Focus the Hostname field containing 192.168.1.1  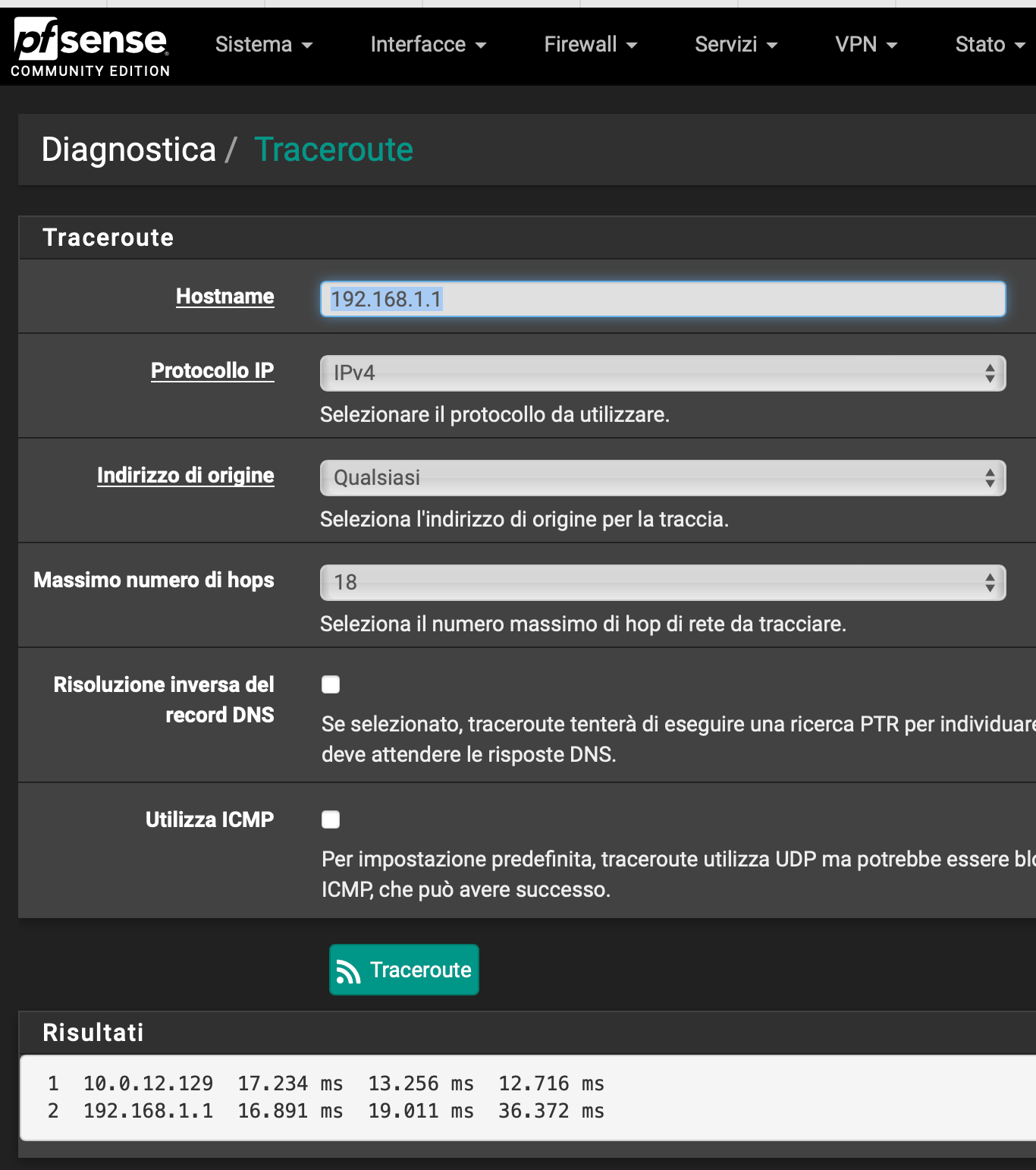point(663,299)
